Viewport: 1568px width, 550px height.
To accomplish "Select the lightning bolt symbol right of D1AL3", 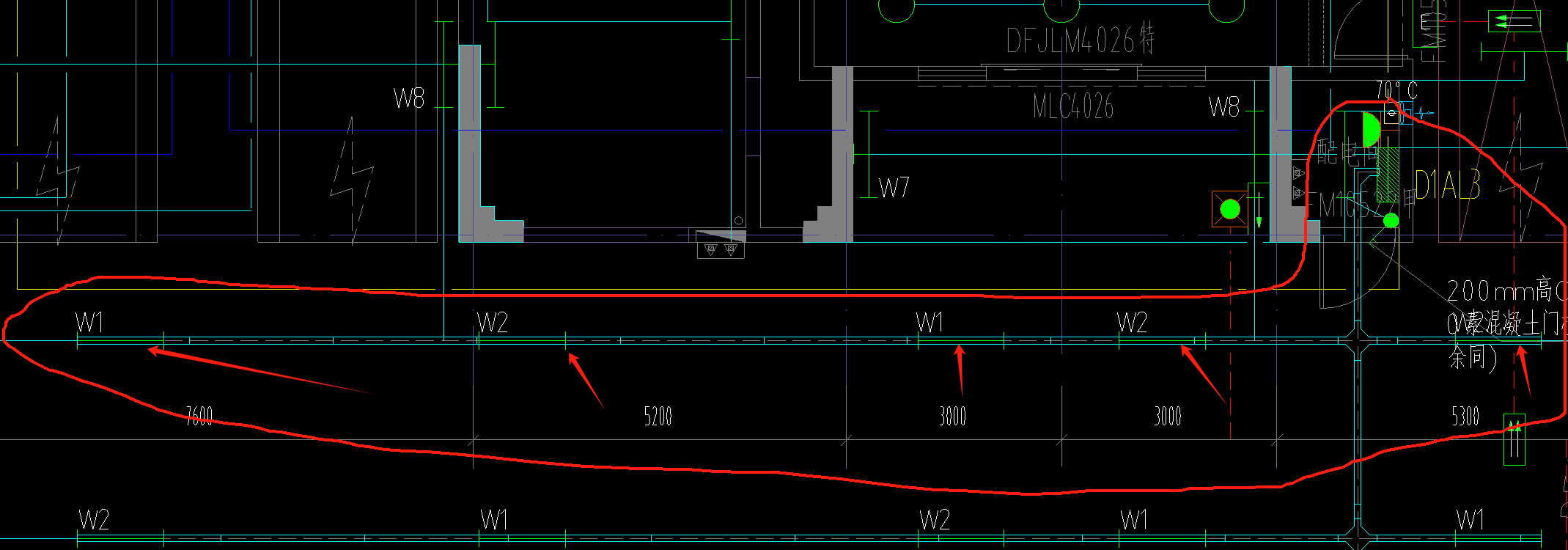I will (x=1521, y=176).
